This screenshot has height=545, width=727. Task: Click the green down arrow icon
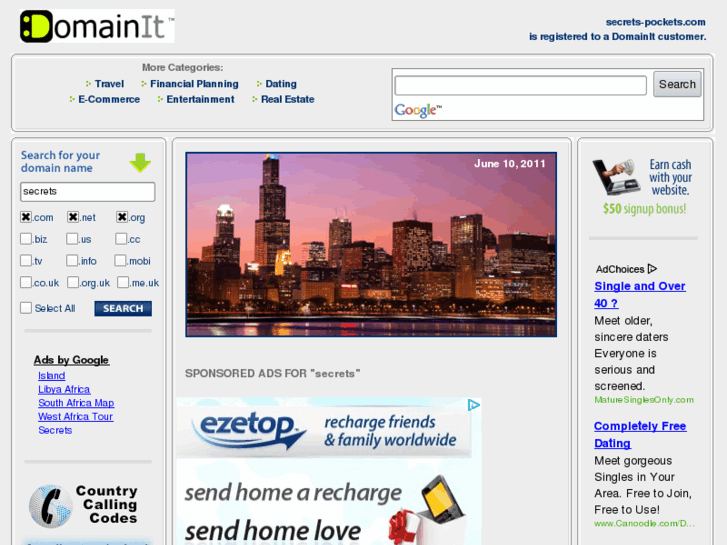(x=140, y=163)
